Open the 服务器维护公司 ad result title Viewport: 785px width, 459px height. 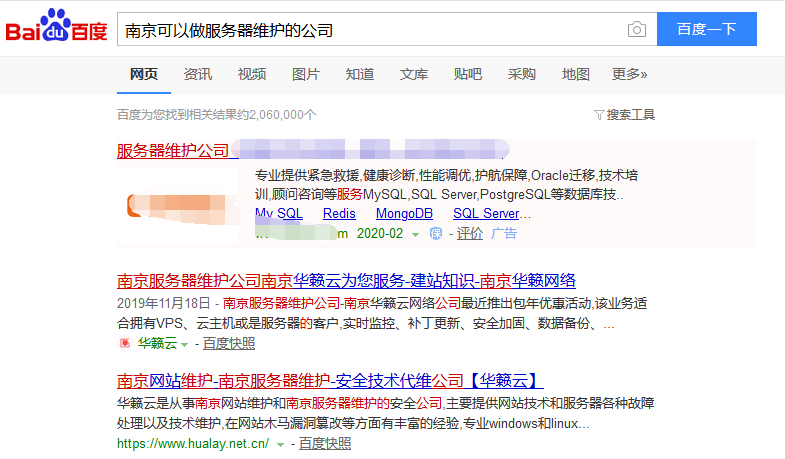click(x=173, y=150)
